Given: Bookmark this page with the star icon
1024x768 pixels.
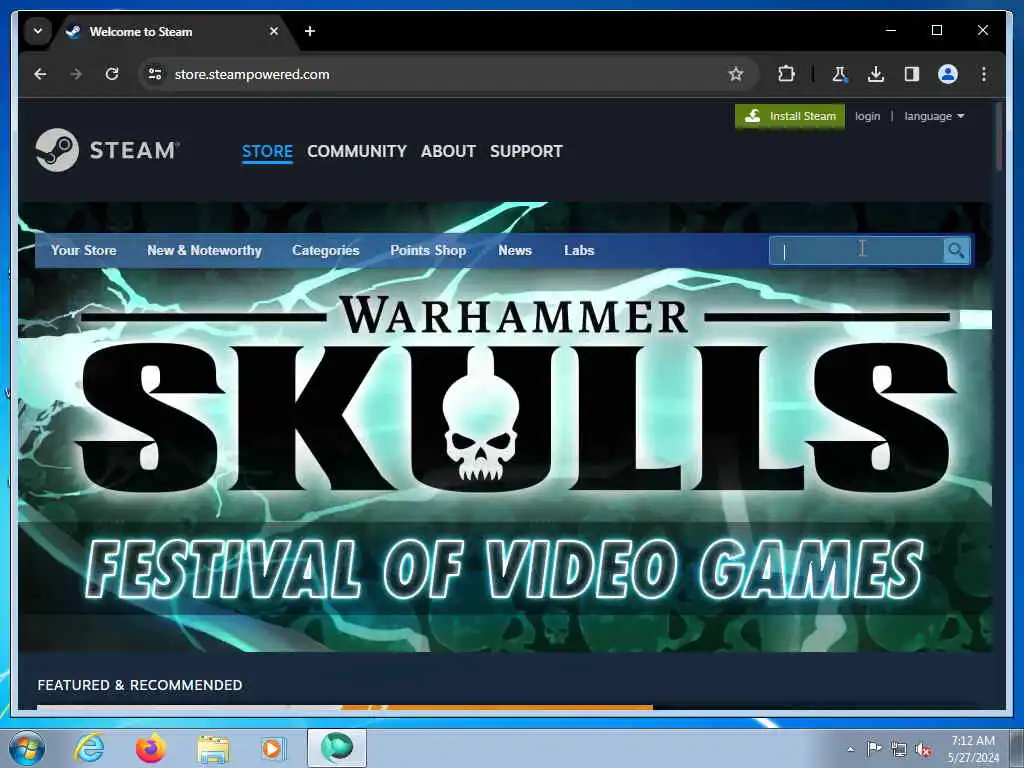Looking at the screenshot, I should pos(736,74).
